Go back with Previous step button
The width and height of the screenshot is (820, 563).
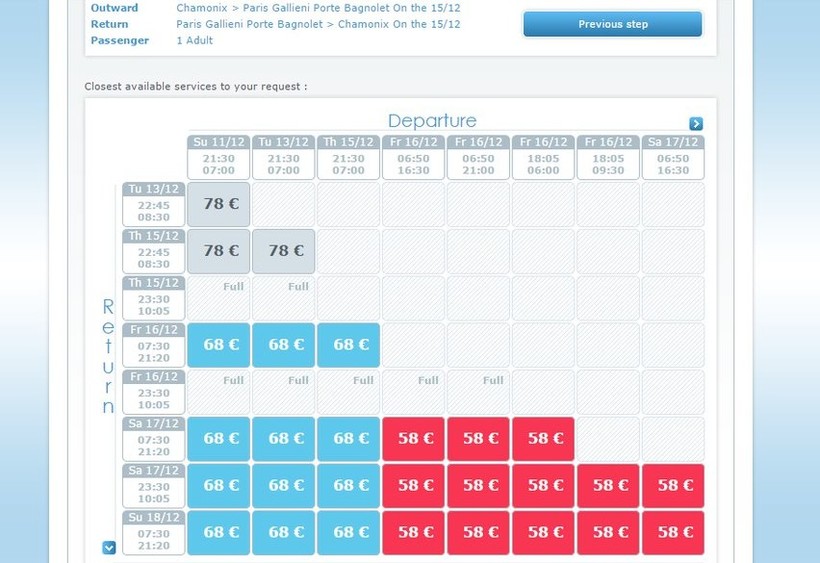pyautogui.click(x=612, y=24)
